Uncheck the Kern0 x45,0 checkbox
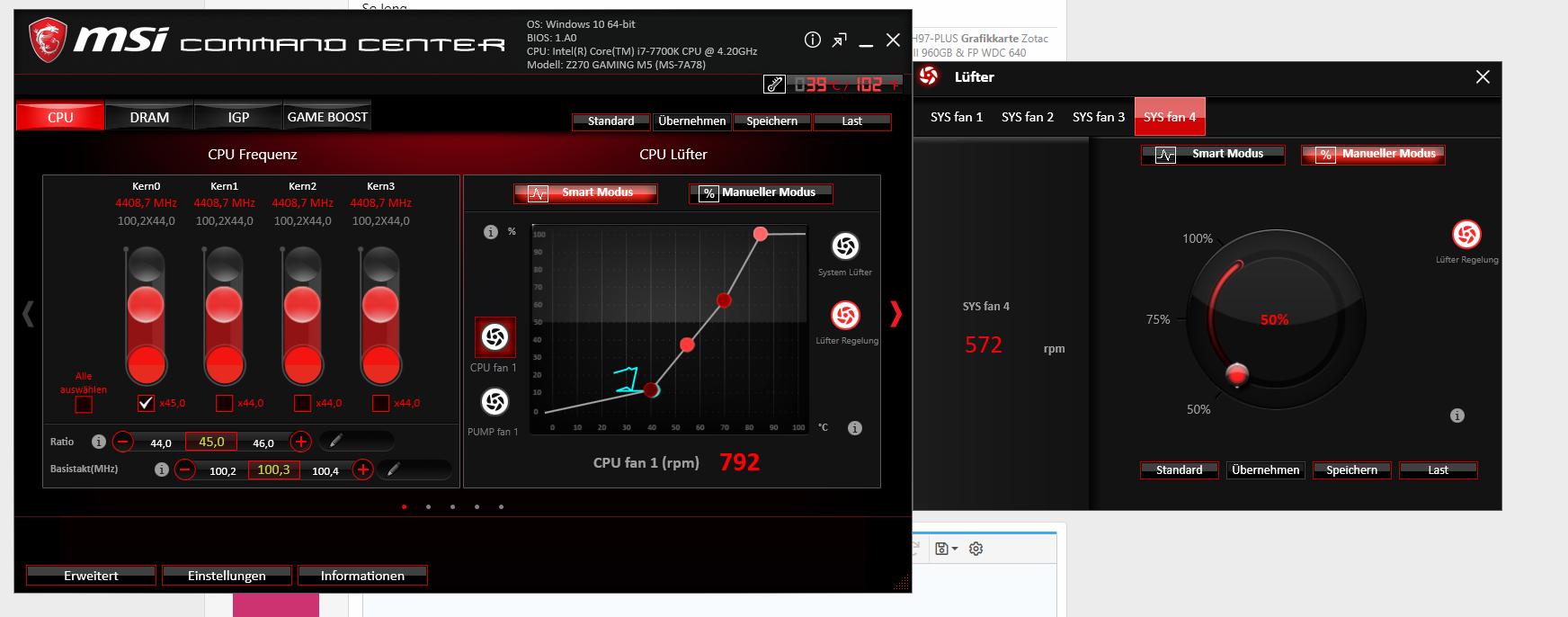 146,403
